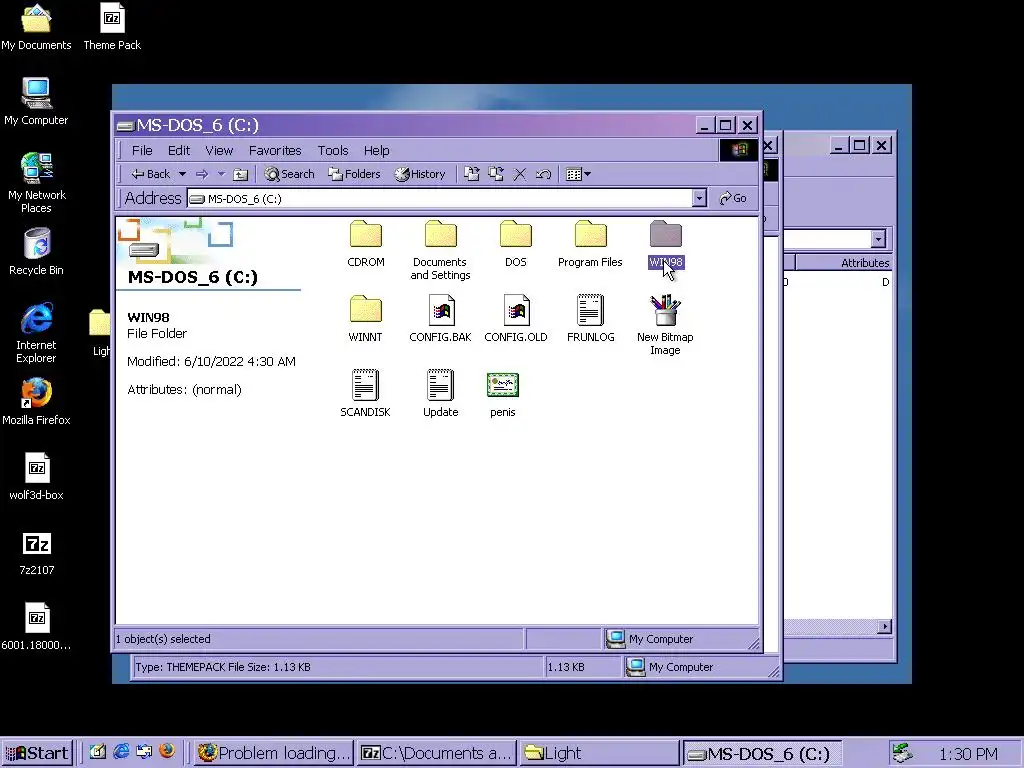Select the Update text file
Image resolution: width=1024 pixels, height=768 pixels.
pos(440,394)
